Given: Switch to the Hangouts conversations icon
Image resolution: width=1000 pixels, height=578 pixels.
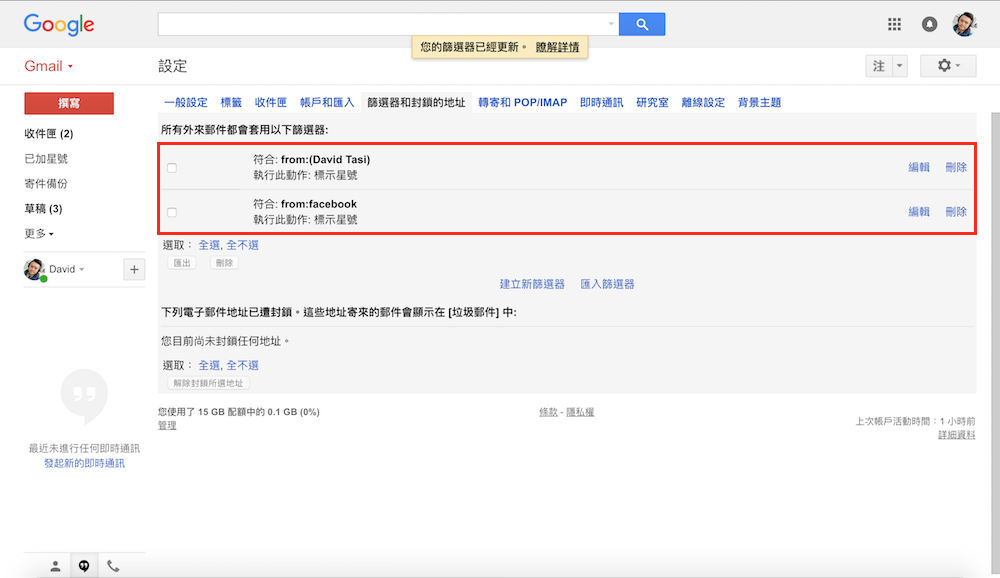Looking at the screenshot, I should pos(84,566).
